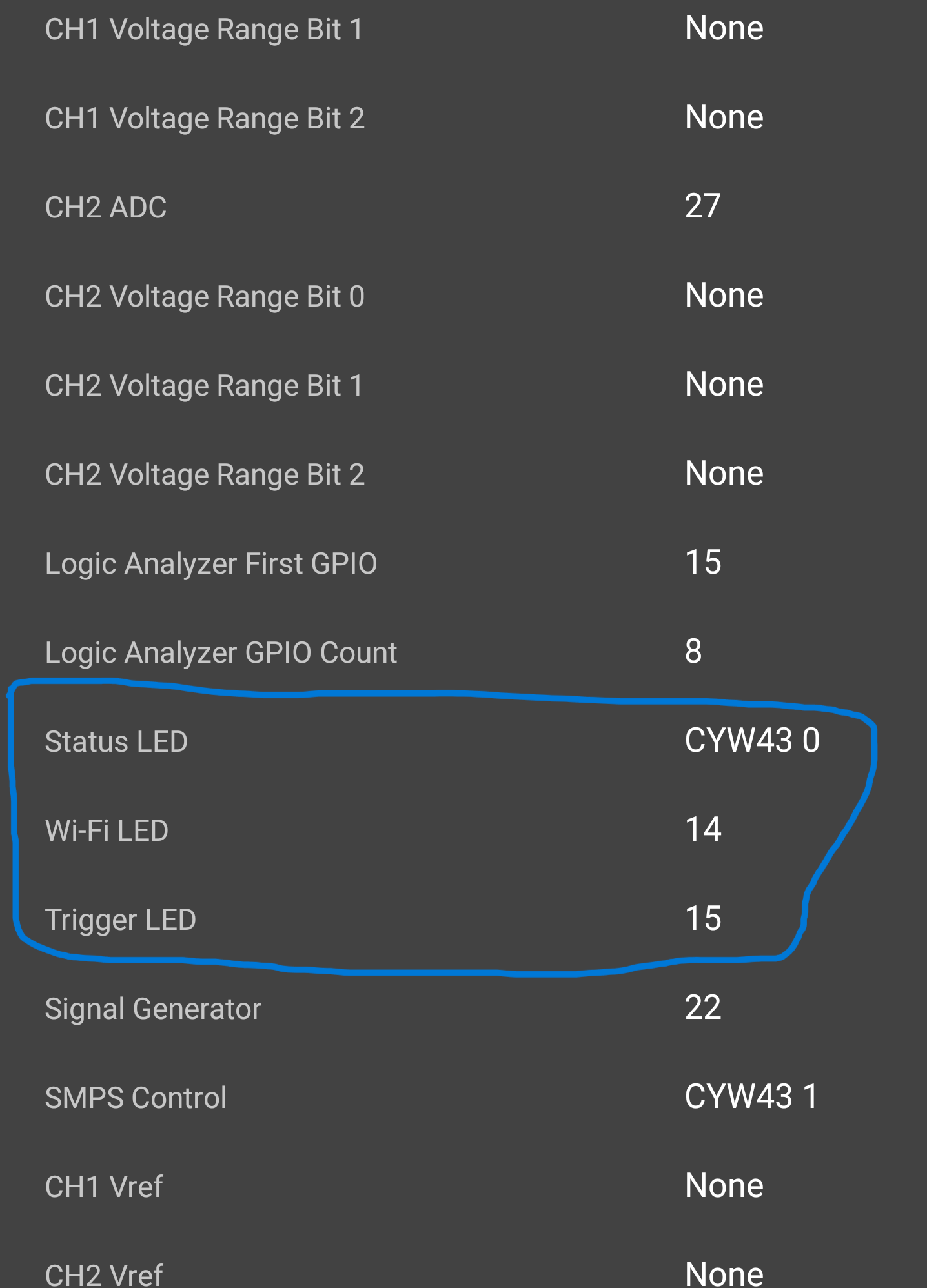The height and width of the screenshot is (1288, 927).
Task: Open the Trigger LED setting
Action: coord(463,920)
